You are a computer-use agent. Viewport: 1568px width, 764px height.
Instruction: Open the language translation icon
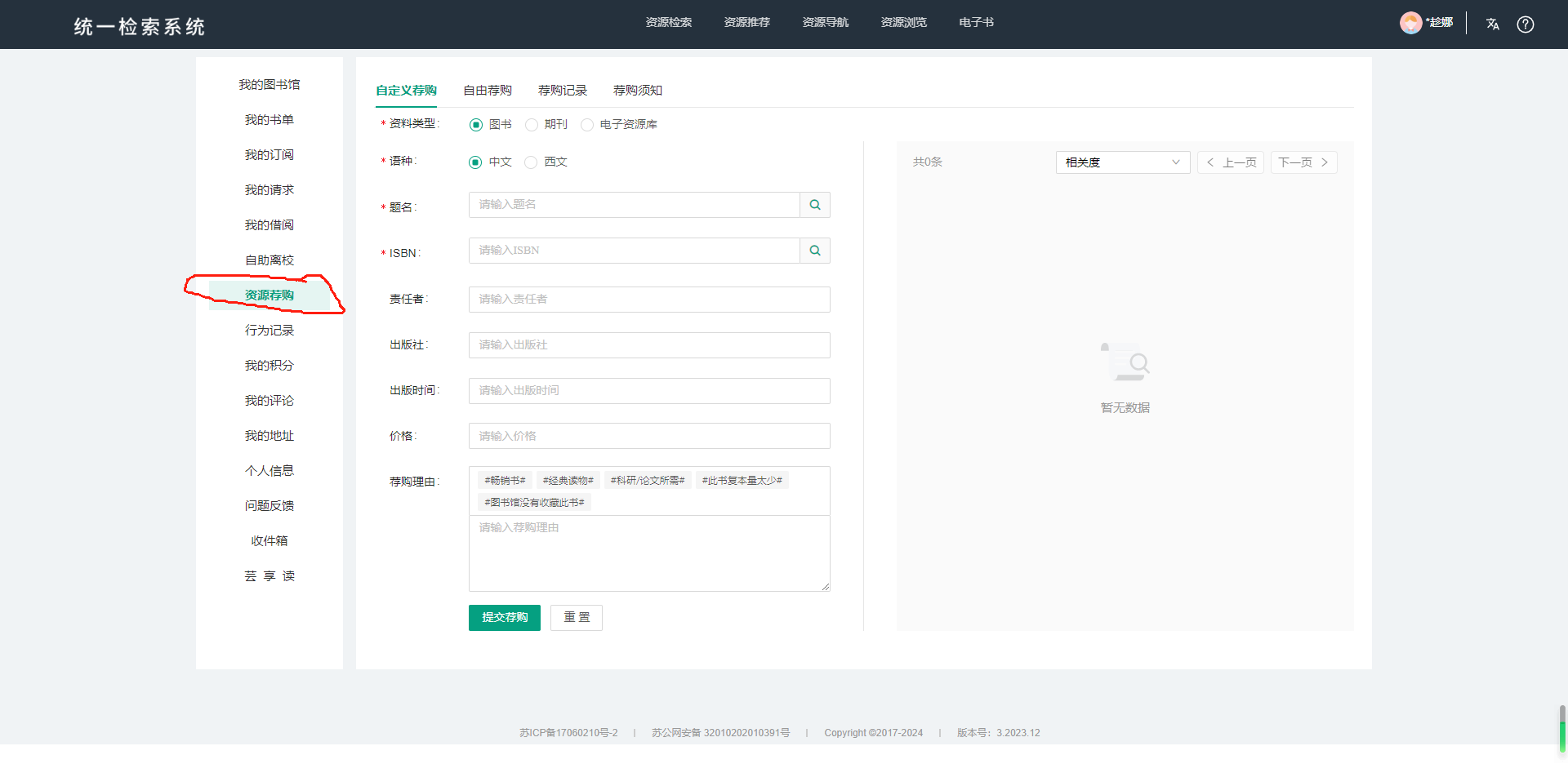point(1492,24)
